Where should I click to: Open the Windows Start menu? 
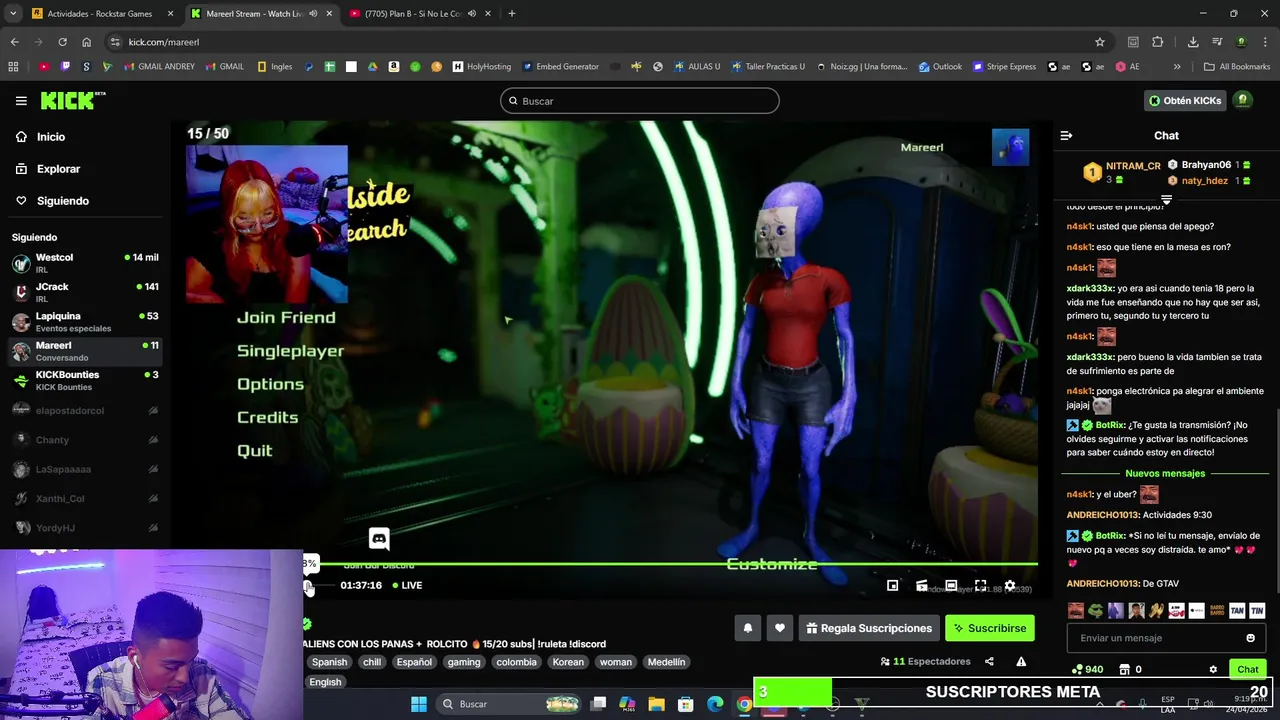point(418,704)
